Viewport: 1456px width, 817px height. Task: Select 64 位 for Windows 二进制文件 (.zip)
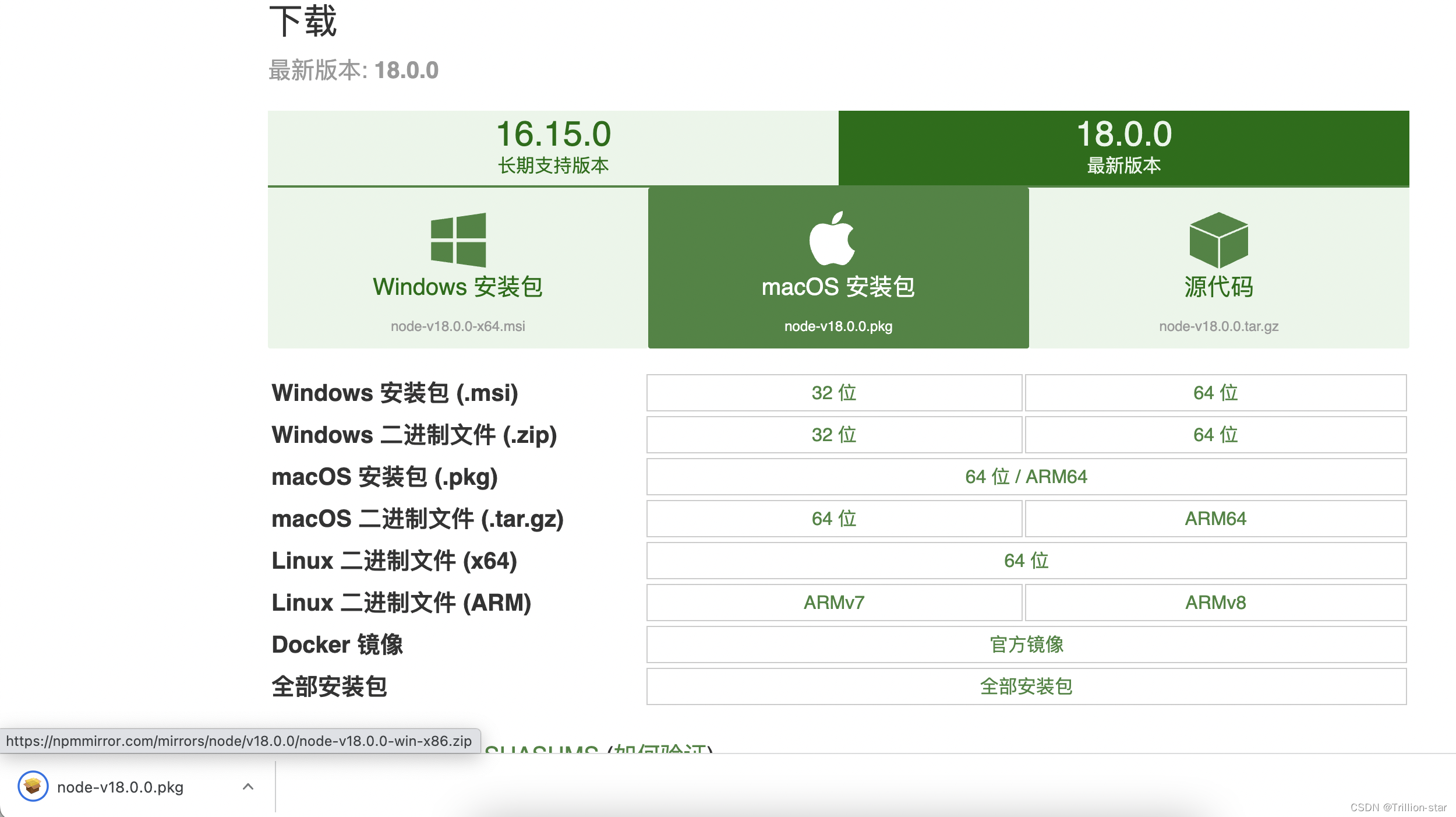[x=1215, y=435]
